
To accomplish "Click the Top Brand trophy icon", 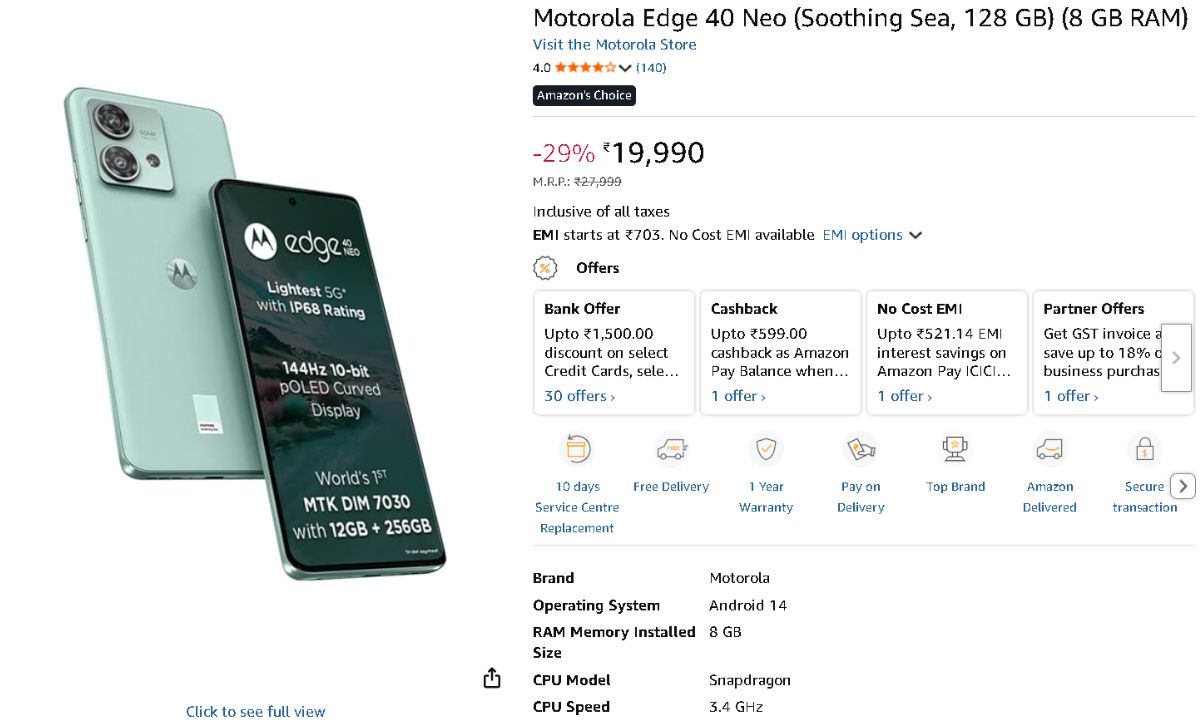I will point(955,449).
